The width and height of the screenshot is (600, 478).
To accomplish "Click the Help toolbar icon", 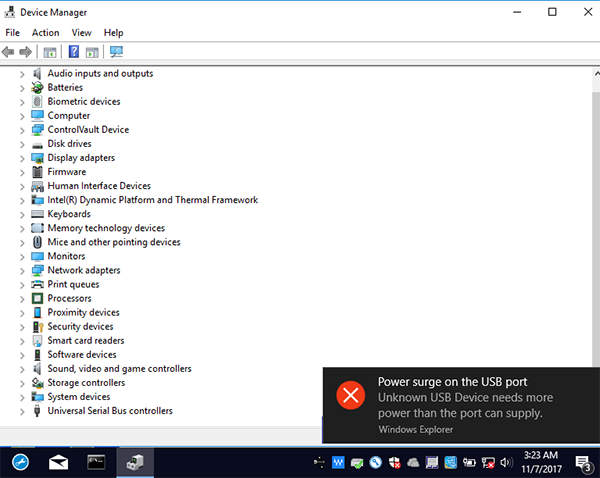I will tap(73, 52).
